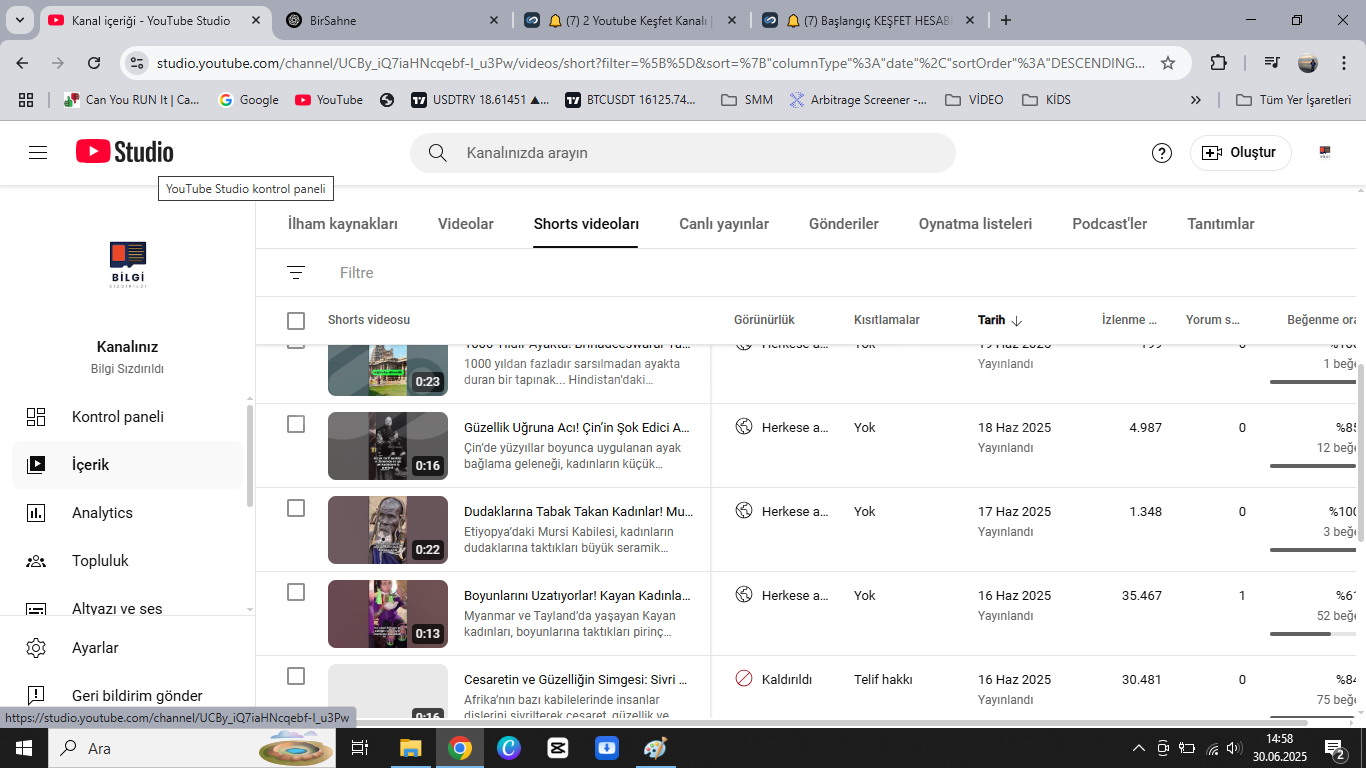This screenshot has height=768, width=1366.
Task: Click Telif hakkı restriction text
Action: (x=883, y=679)
